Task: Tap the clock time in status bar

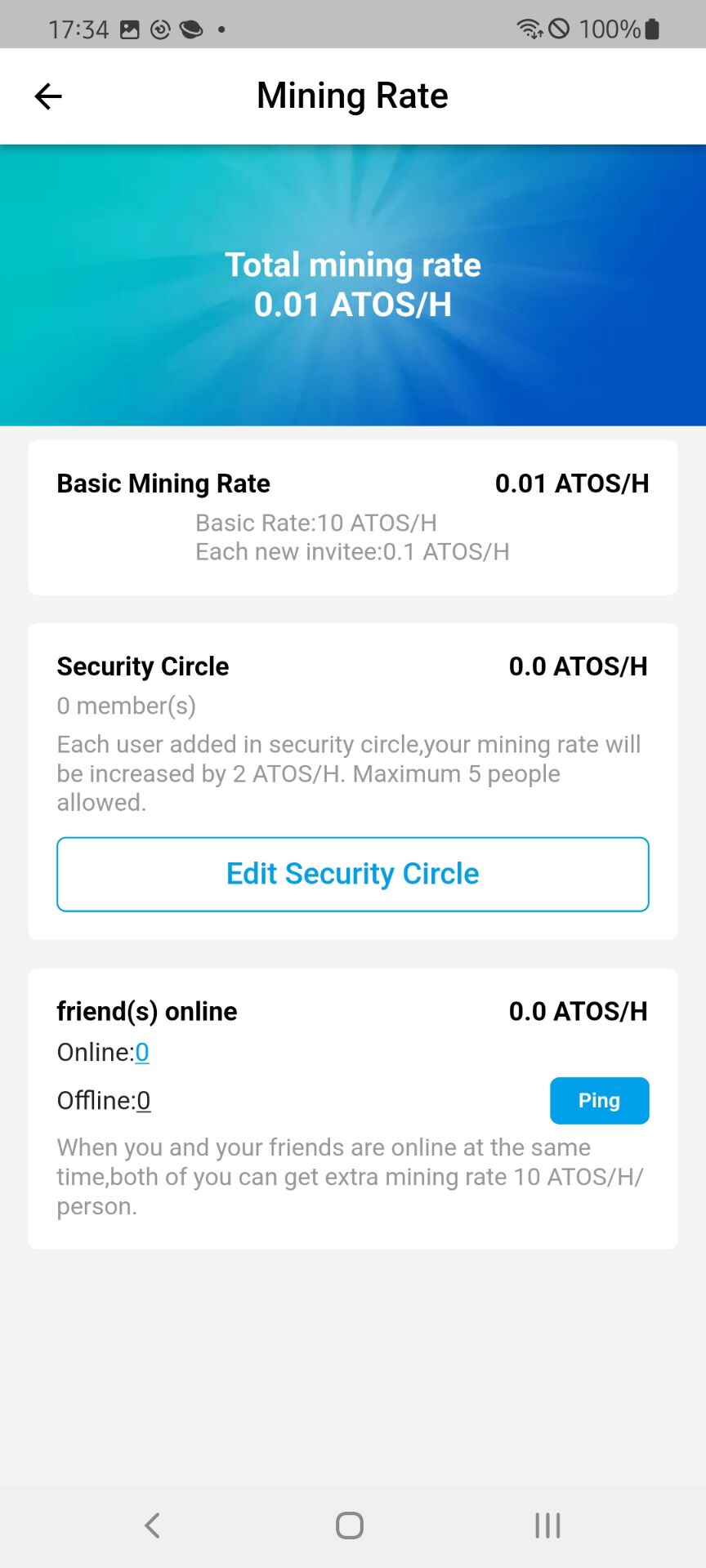Action: tap(78, 30)
